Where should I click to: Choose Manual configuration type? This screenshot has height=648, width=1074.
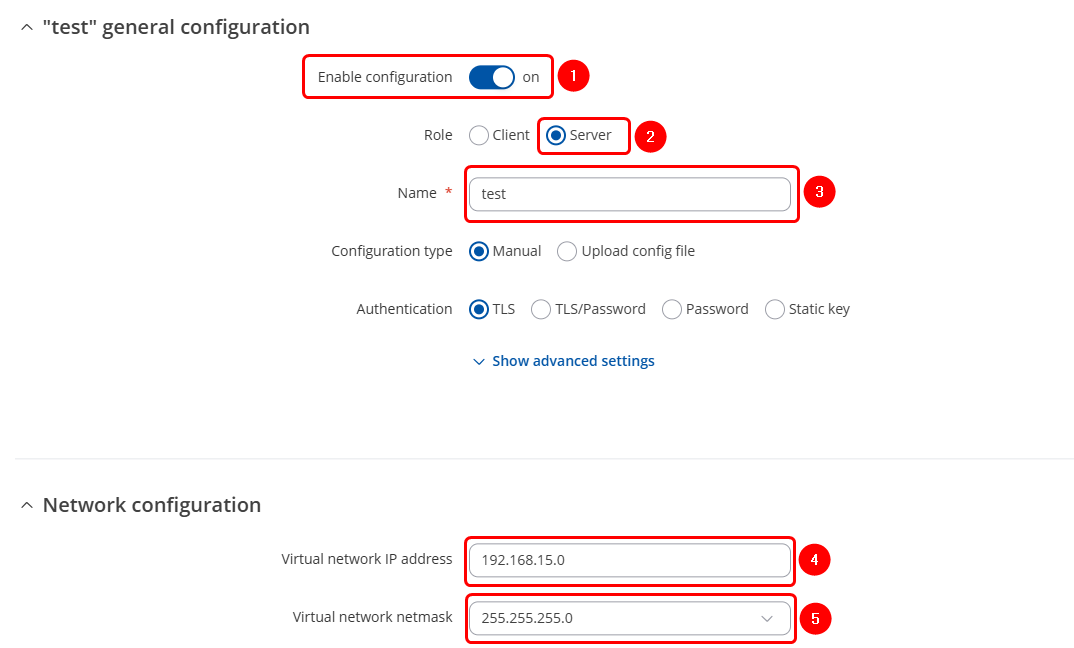[479, 251]
